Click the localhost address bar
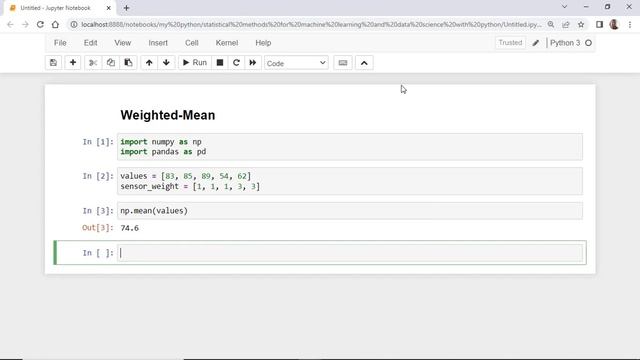The width and height of the screenshot is (640, 360). [311, 24]
